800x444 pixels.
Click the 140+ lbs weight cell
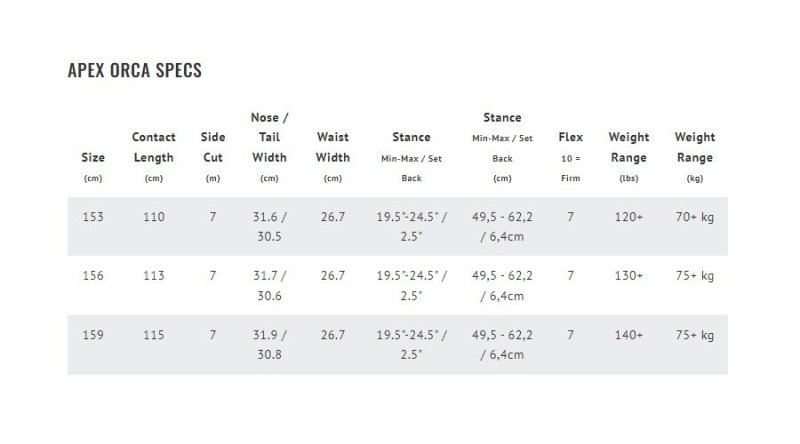tap(629, 335)
